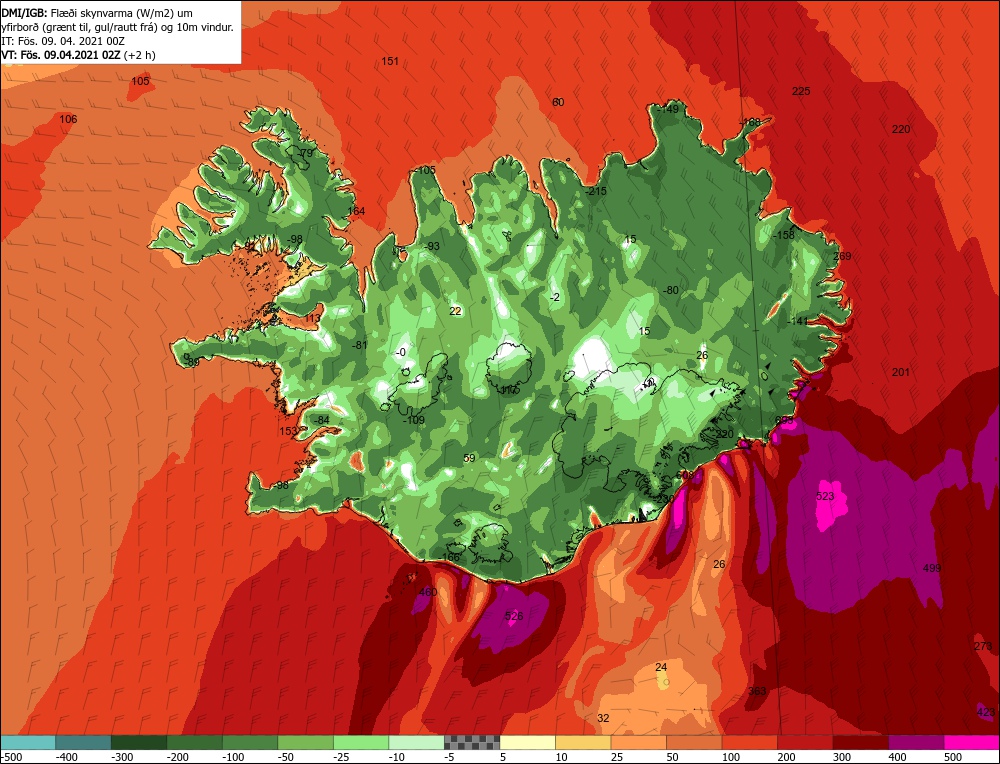1000x764 pixels.
Task: Click the map value -215 in north Iceland
Action: tap(596, 191)
